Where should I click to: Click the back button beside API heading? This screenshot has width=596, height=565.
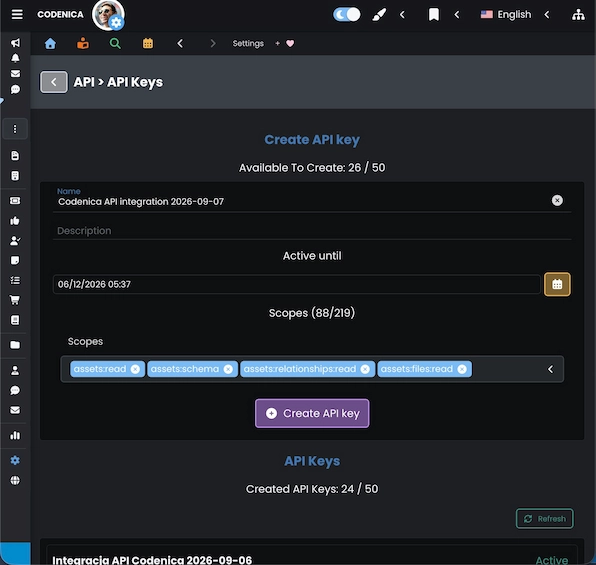pyautogui.click(x=54, y=82)
